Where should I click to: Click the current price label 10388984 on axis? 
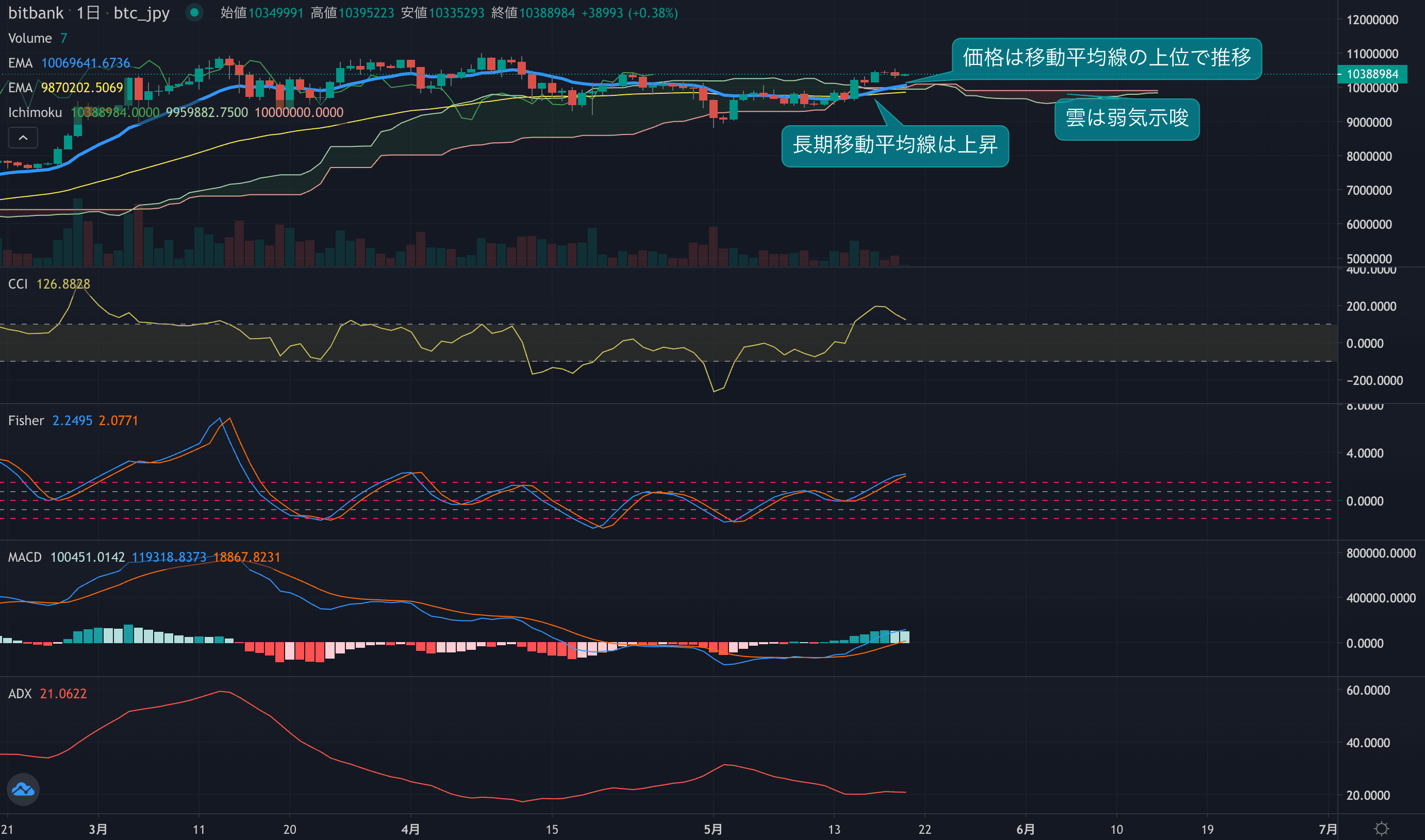tap(1372, 74)
